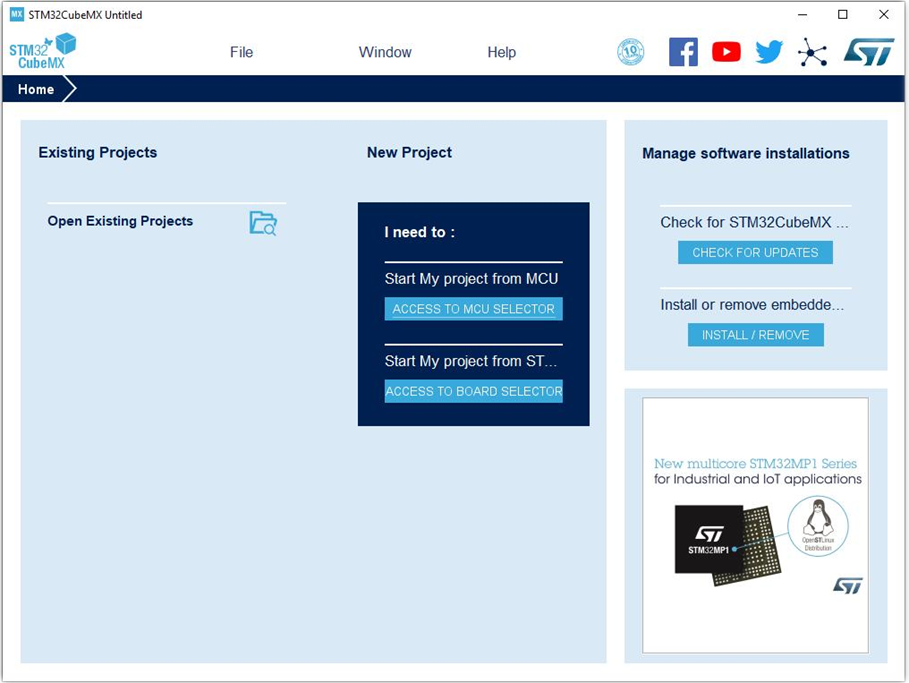
Task: Click the 'Start My project from ST...' text
Action: point(471,361)
